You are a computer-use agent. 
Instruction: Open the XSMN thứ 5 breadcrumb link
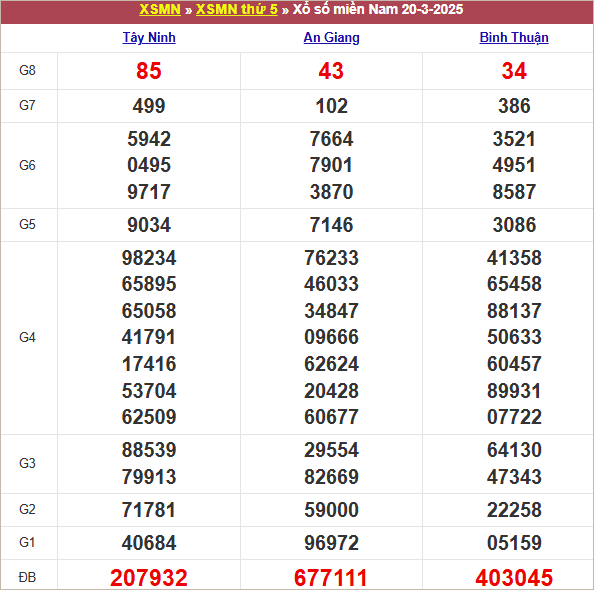(237, 9)
